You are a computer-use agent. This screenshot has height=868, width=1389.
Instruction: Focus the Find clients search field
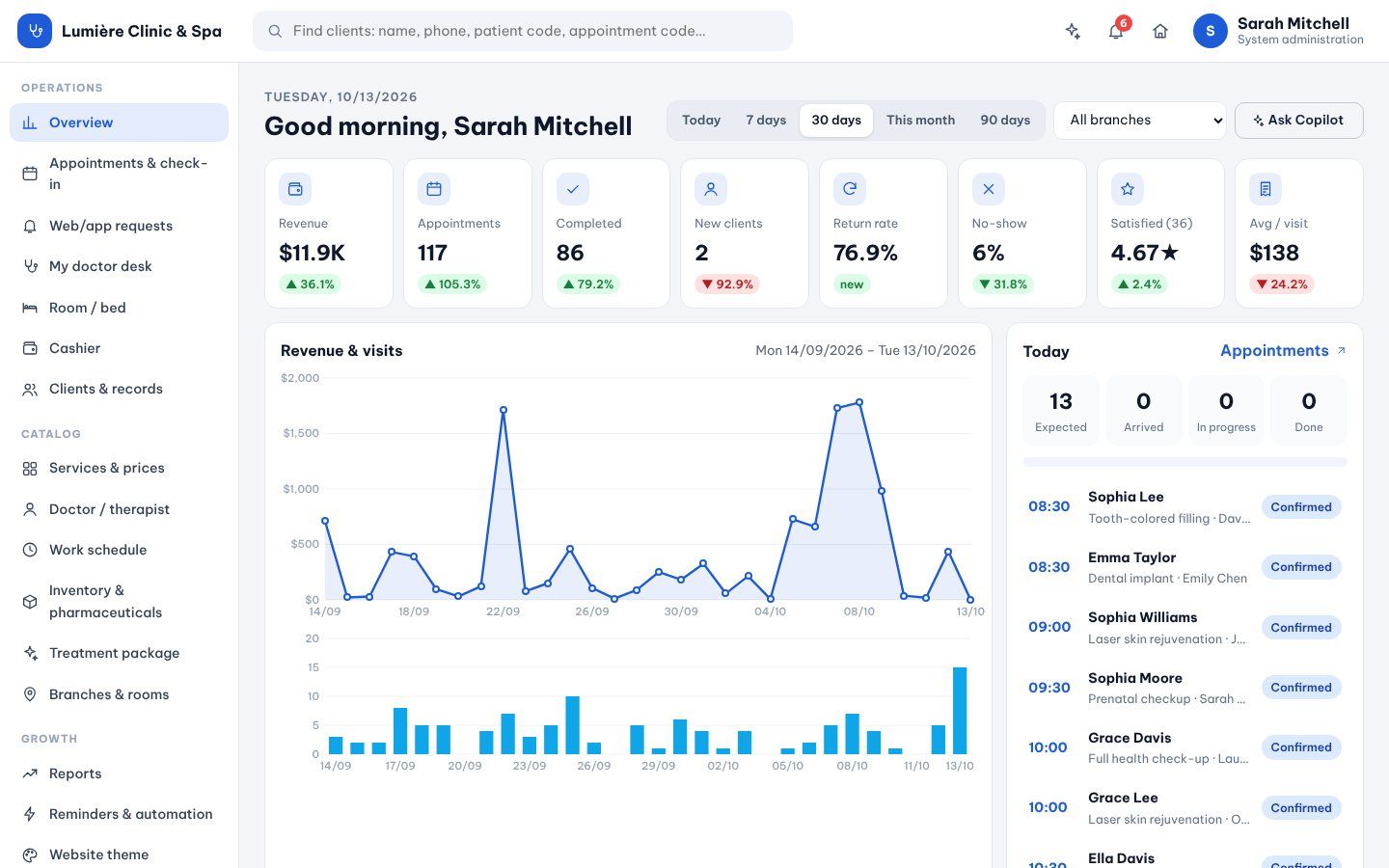522,31
